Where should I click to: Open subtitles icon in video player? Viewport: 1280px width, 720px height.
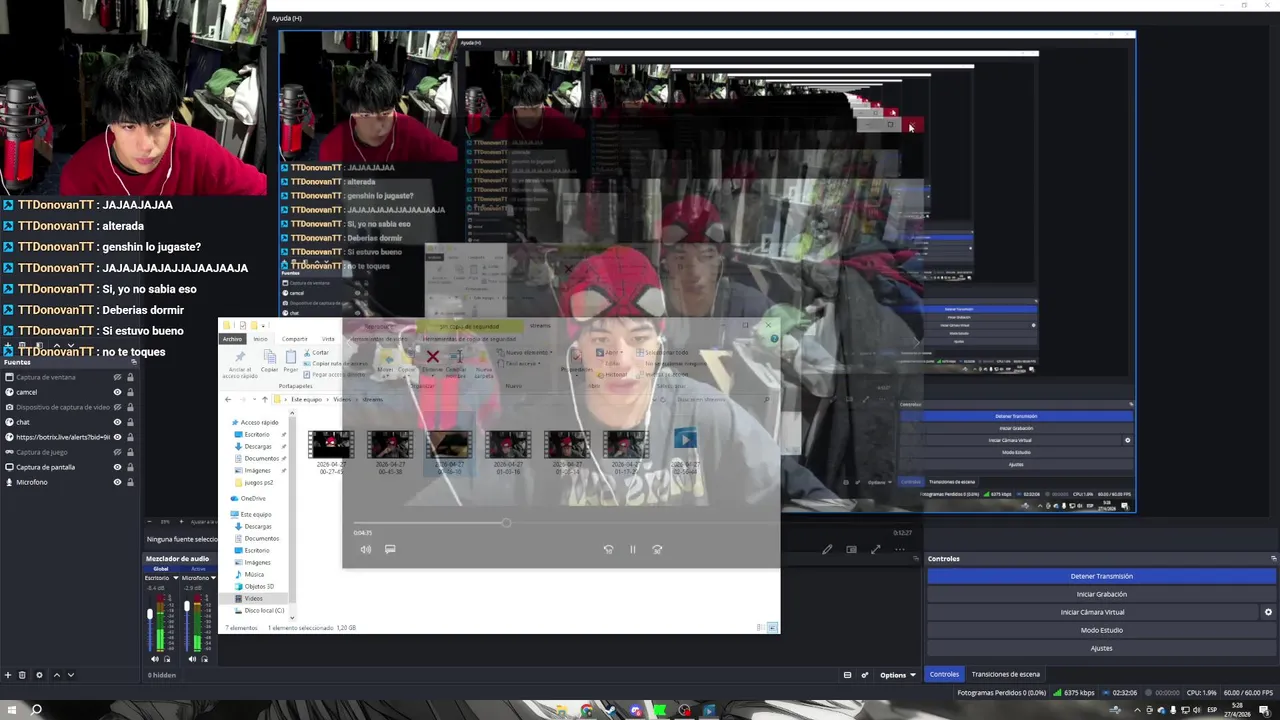pyautogui.click(x=390, y=549)
